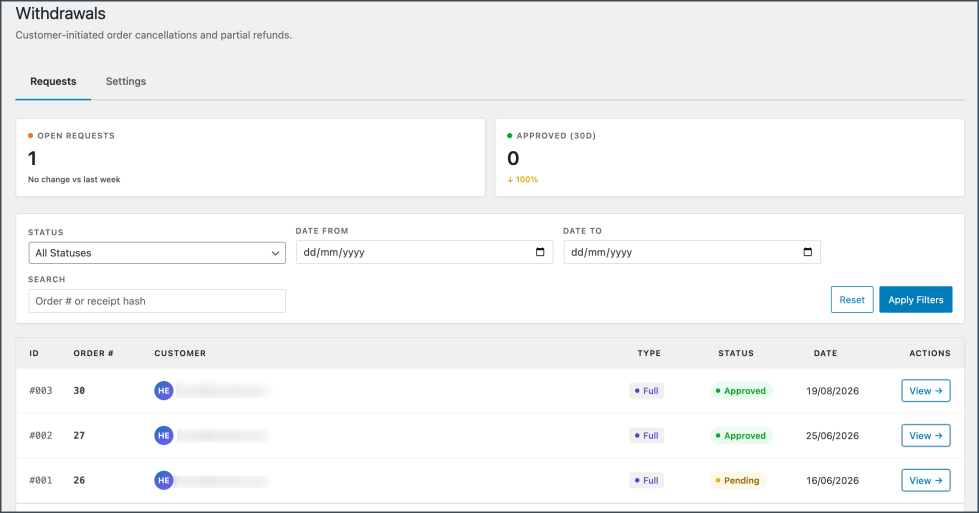The image size is (979, 513).
Task: Click the Status column header
Action: [735, 353]
